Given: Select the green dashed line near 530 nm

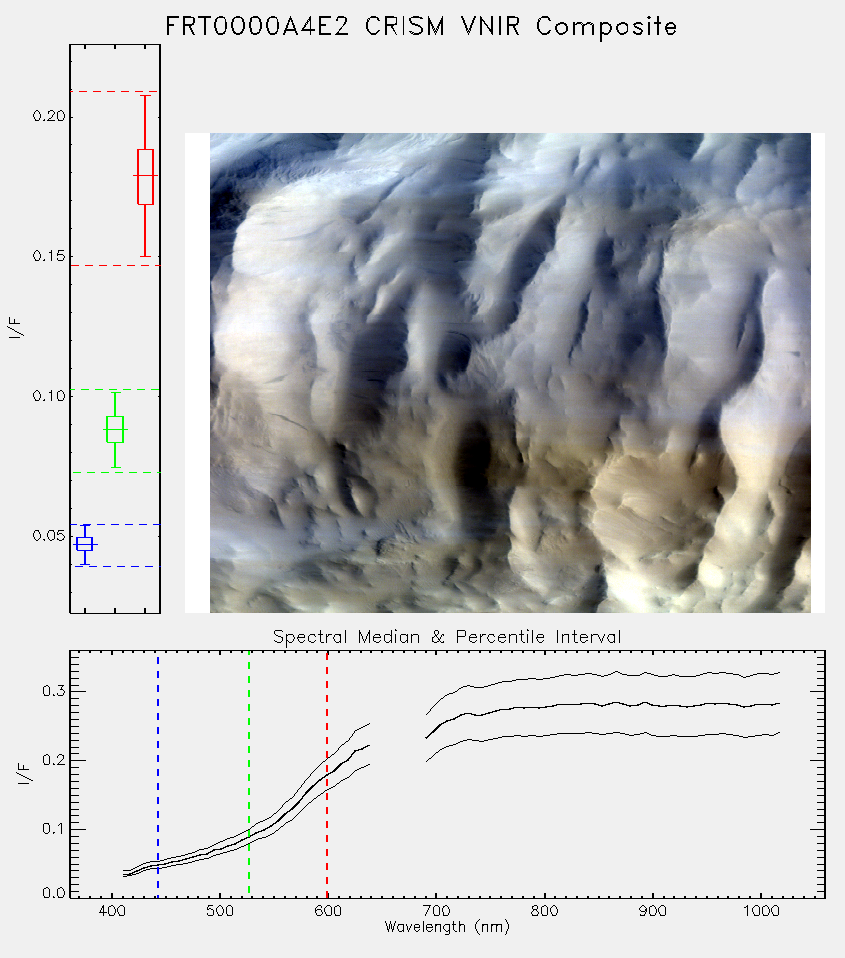Looking at the screenshot, I should [x=249, y=773].
